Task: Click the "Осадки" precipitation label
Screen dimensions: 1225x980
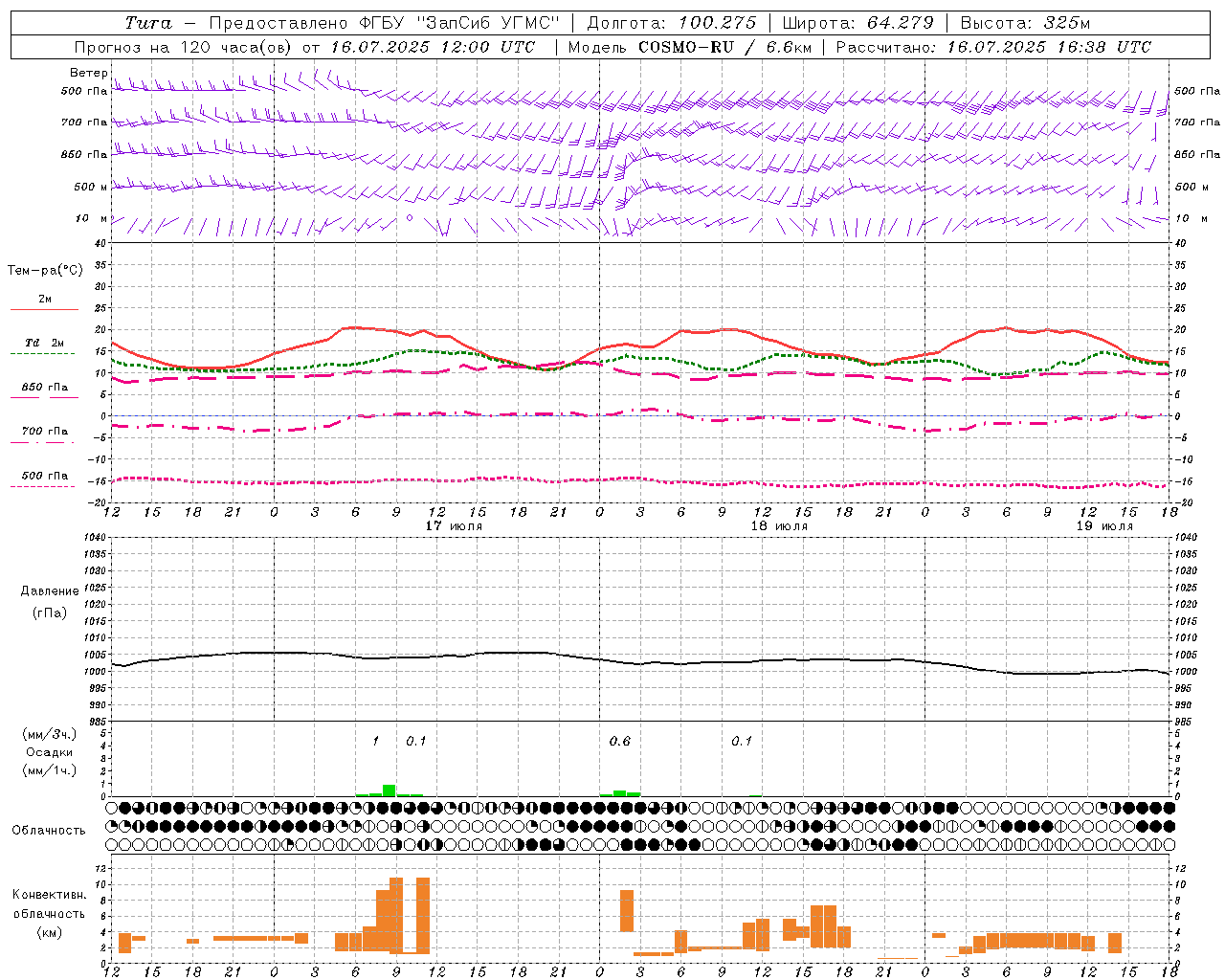Action: tap(49, 752)
